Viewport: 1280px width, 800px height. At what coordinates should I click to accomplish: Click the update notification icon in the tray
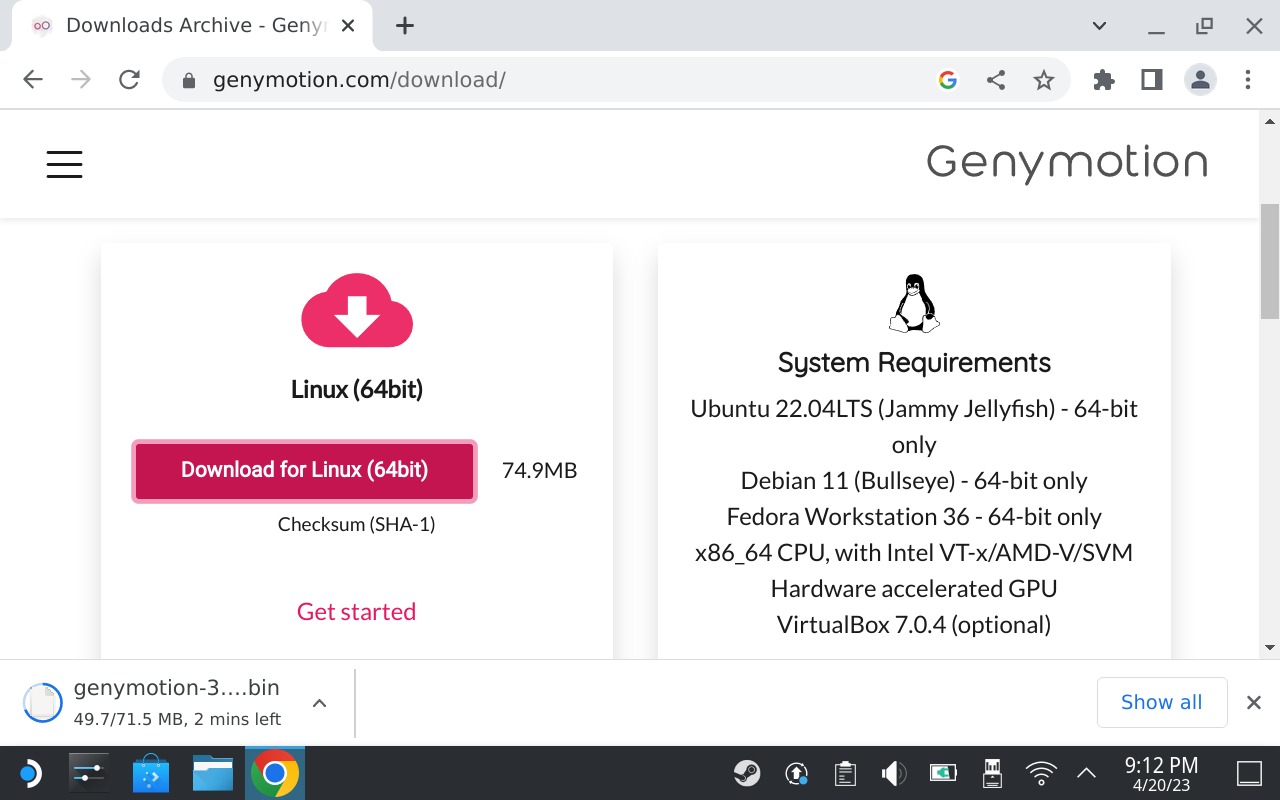(x=795, y=773)
